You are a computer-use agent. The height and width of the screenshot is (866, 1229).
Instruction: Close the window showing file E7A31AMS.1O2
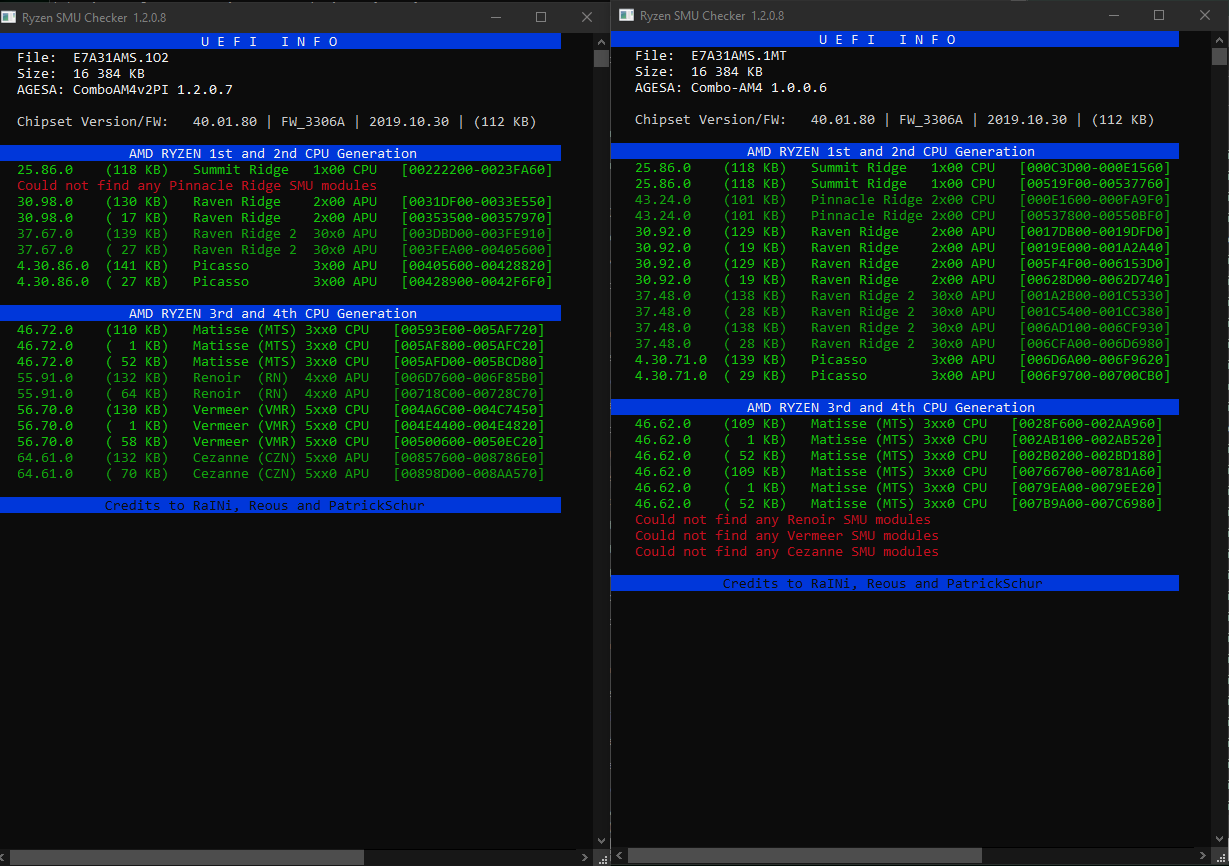click(587, 18)
